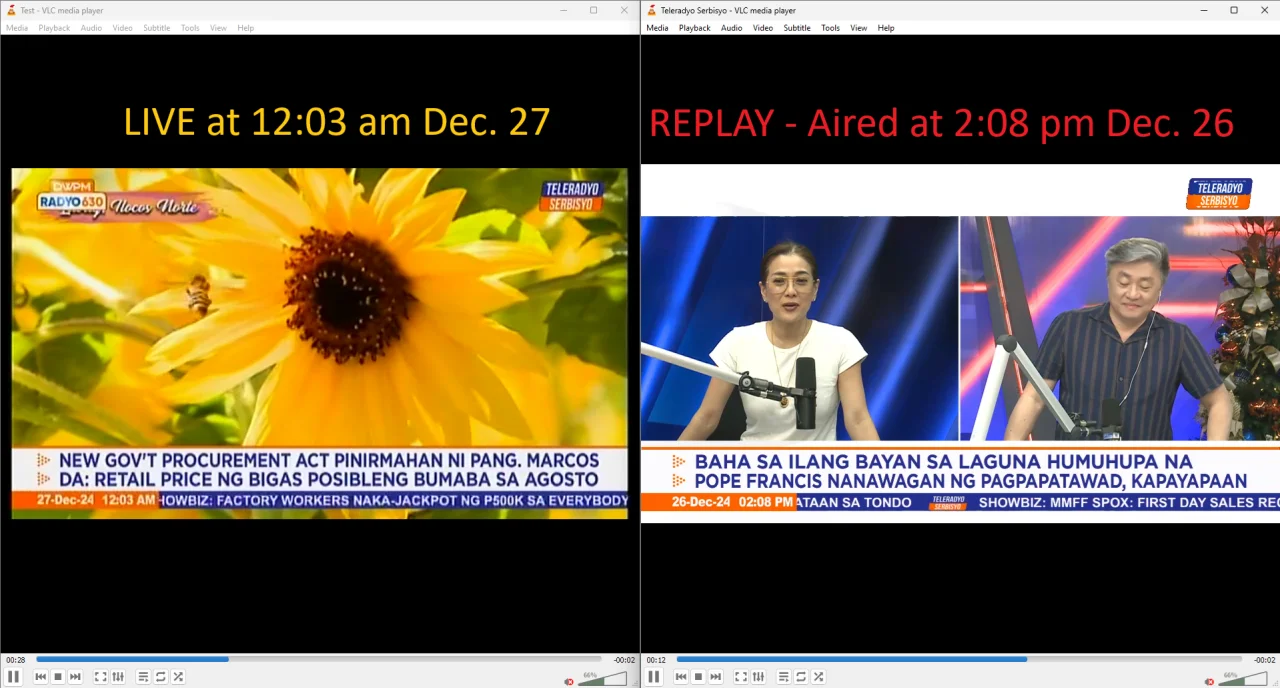Skip to next media in Test window
Screen dimensions: 1280x688
pos(75,677)
